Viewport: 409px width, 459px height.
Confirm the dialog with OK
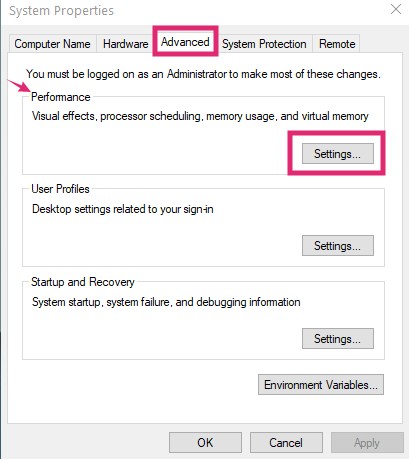[205, 443]
